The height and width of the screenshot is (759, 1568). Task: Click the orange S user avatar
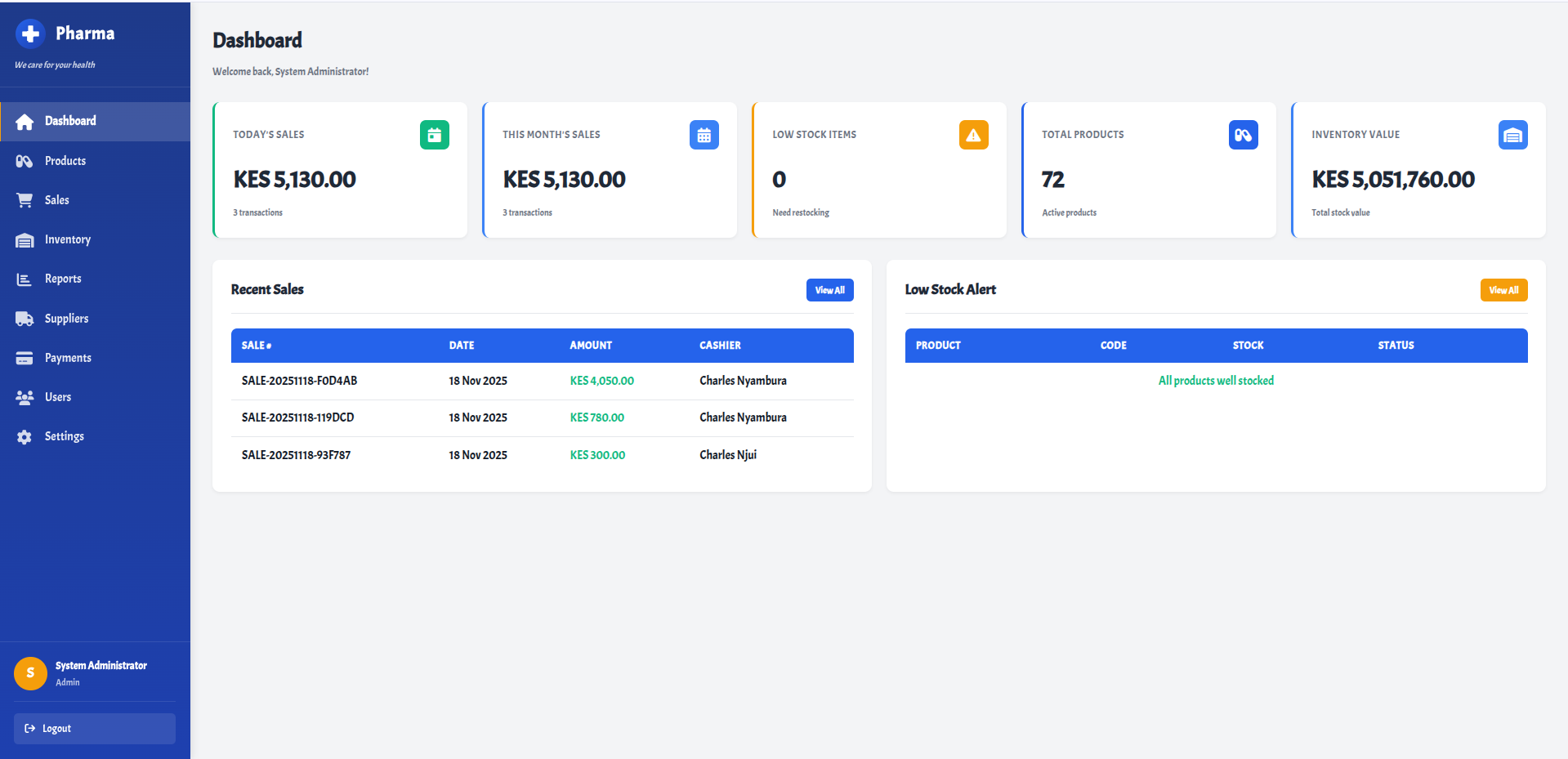click(x=30, y=673)
